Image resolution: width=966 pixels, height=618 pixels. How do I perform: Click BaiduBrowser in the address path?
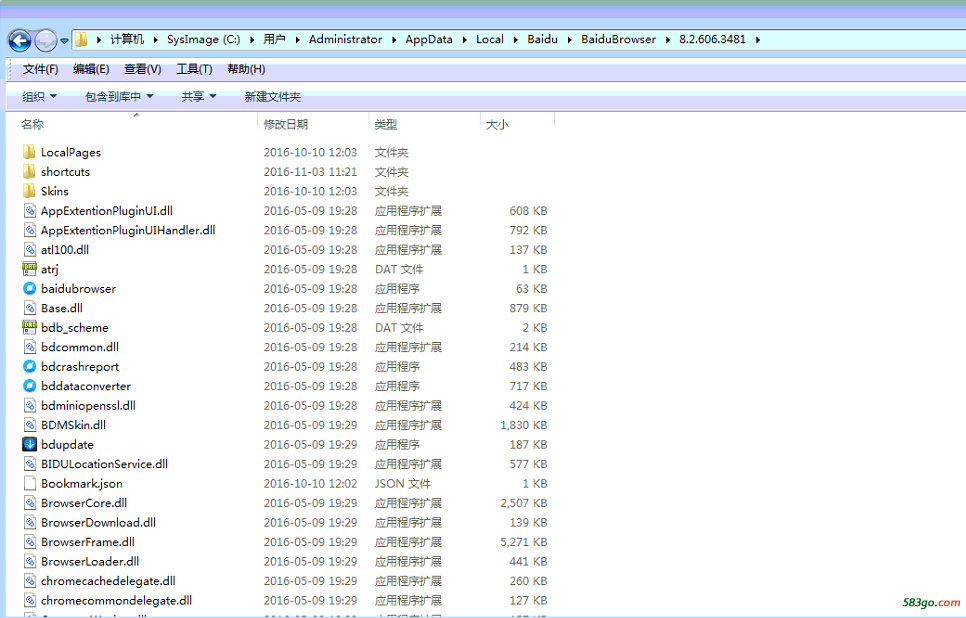[619, 39]
